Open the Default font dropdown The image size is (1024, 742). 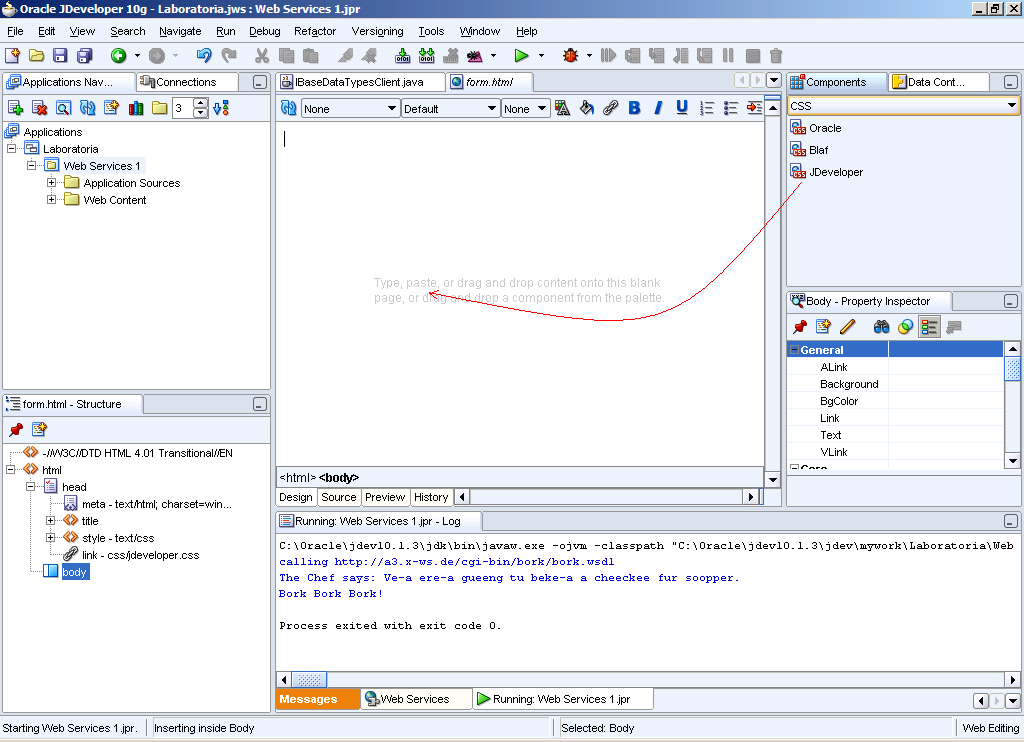[492, 108]
